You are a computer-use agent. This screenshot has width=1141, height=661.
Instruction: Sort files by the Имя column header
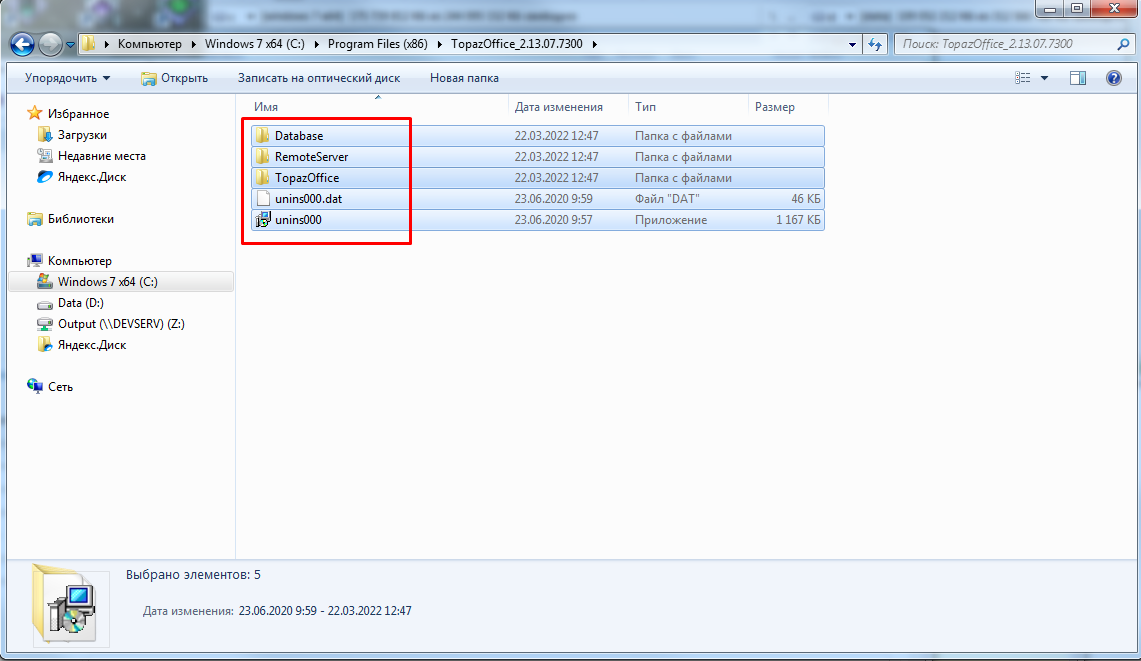tap(378, 106)
